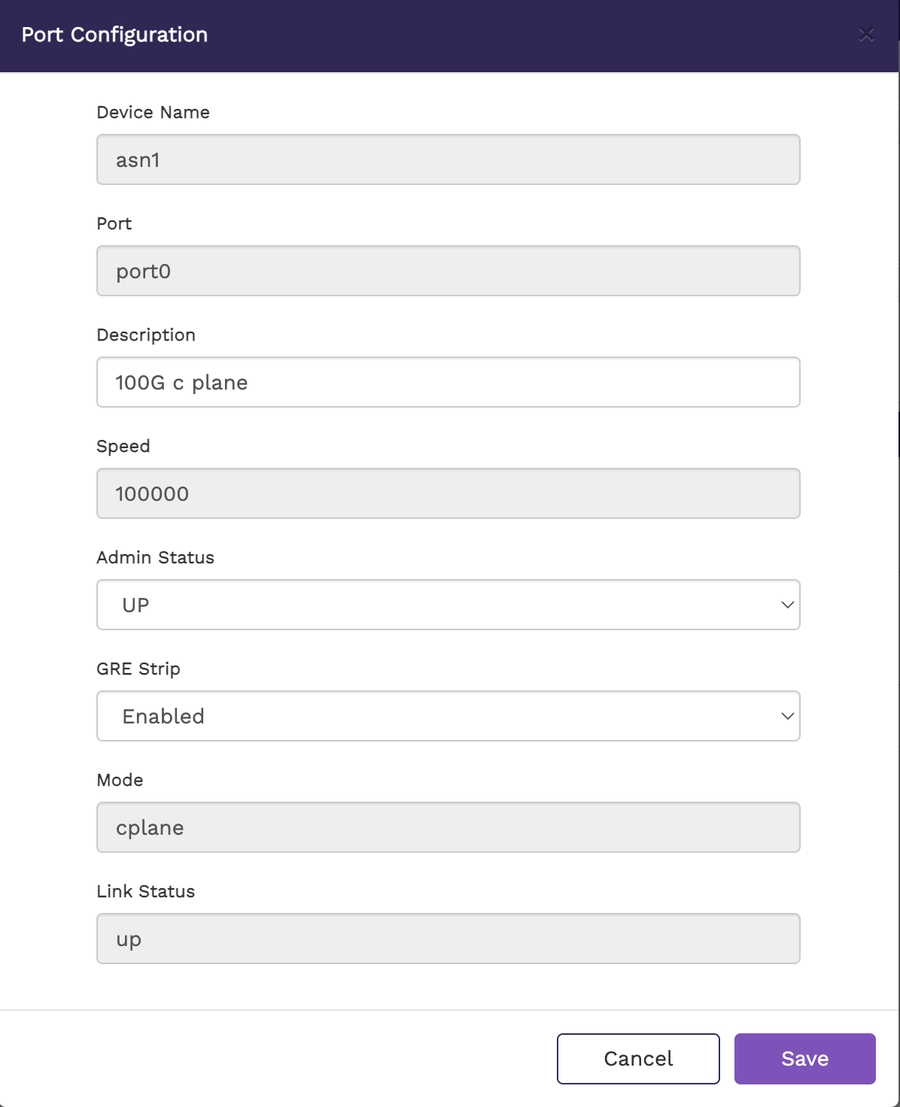Close the Port Configuration dialog

coord(866,35)
